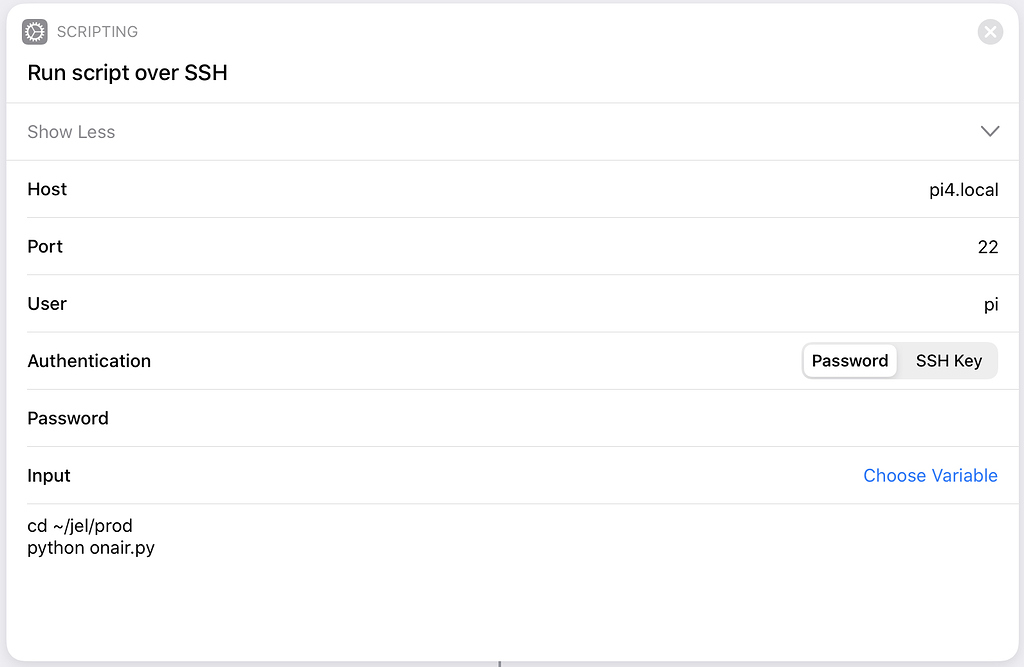Viewport: 1024px width, 667px height.
Task: Click the Scripting gear icon
Action: pyautogui.click(x=35, y=31)
